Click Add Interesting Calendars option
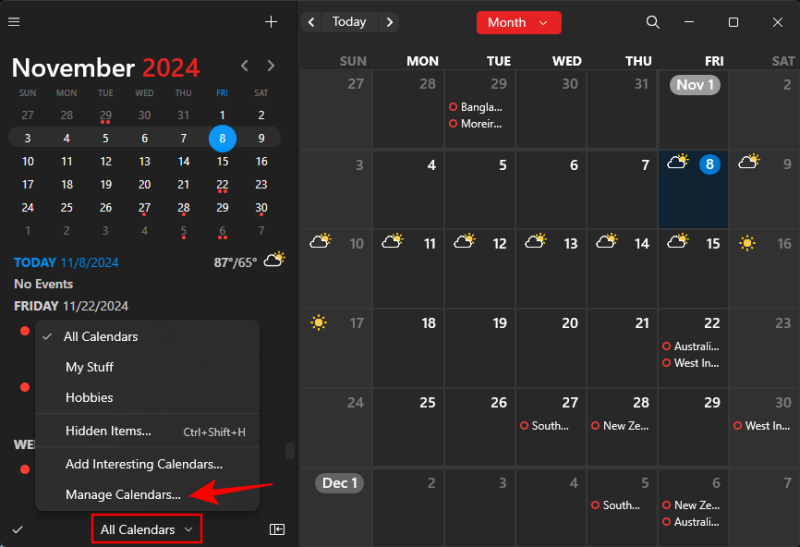 [143, 464]
